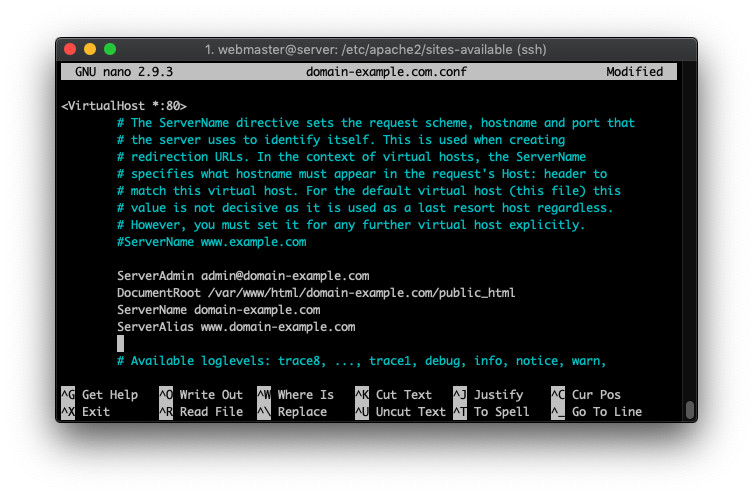Click filename 'domain-example.com.conf' in header

pos(386,72)
